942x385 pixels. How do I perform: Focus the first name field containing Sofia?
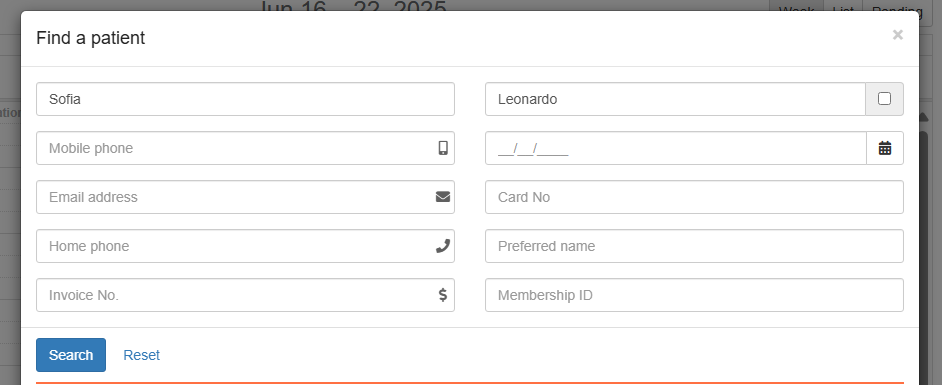pos(245,99)
